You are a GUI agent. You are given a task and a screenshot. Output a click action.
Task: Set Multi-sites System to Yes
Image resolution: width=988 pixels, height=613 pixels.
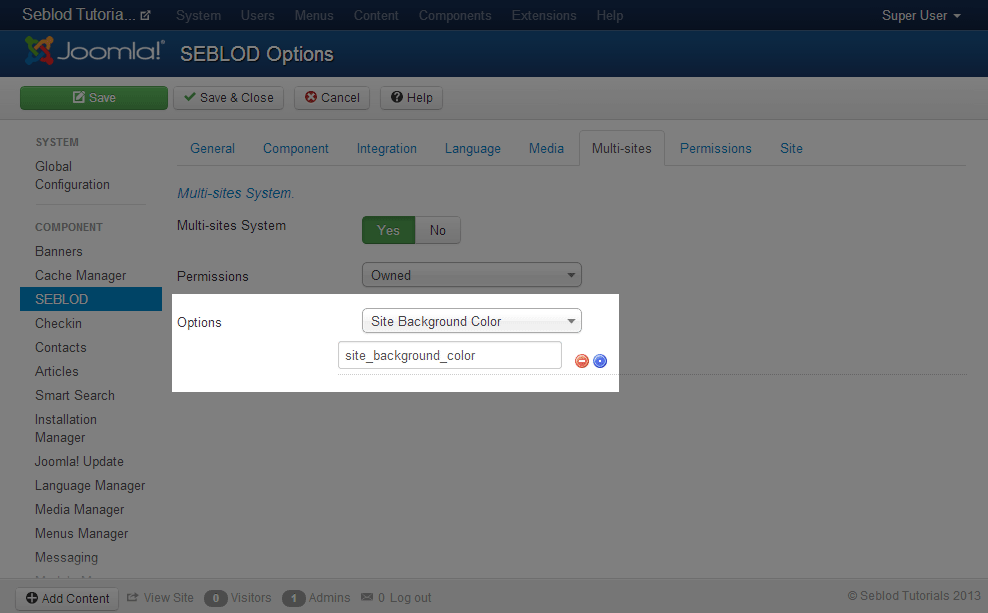(388, 230)
